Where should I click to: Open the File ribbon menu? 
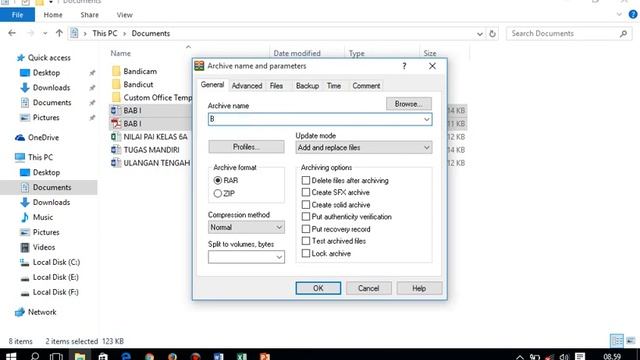click(17, 15)
